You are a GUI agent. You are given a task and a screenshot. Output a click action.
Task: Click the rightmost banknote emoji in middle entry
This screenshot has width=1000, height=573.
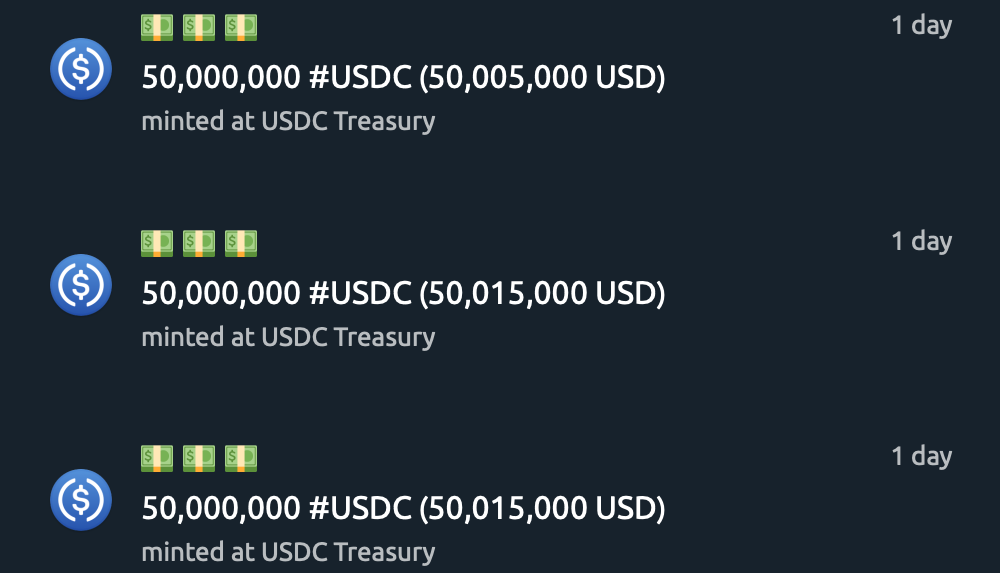[241, 243]
